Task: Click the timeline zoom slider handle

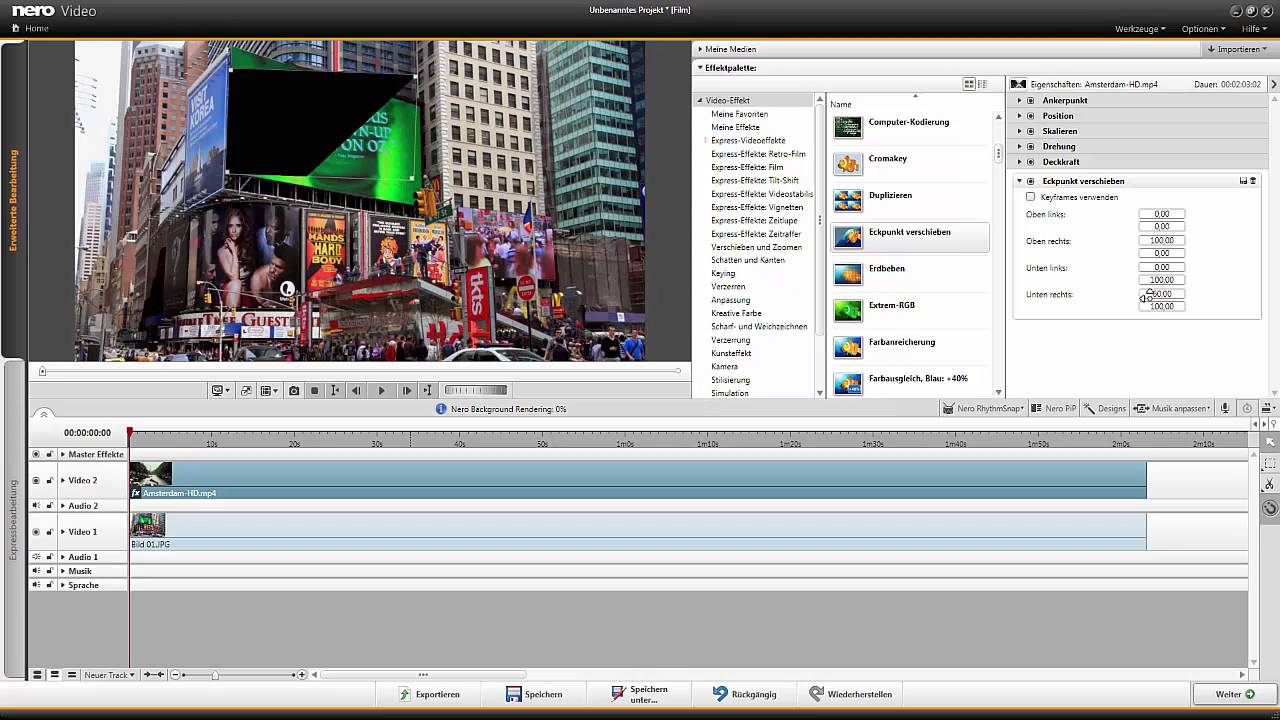Action: tap(214, 675)
